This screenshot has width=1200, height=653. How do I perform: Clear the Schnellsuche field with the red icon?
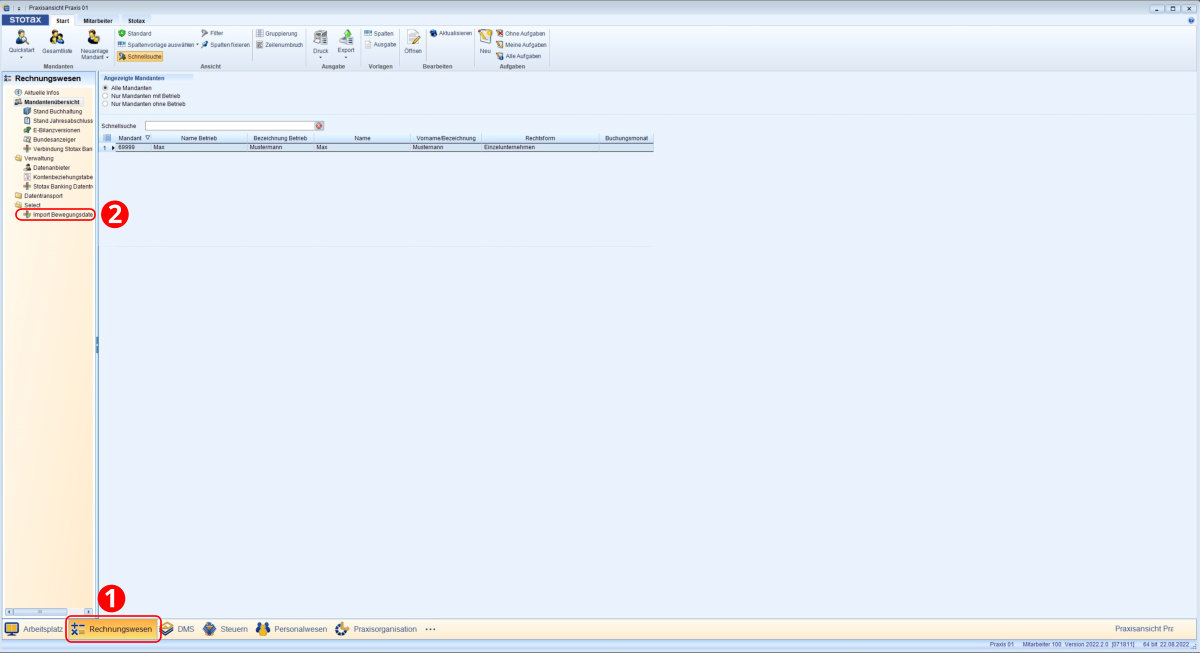(x=318, y=125)
